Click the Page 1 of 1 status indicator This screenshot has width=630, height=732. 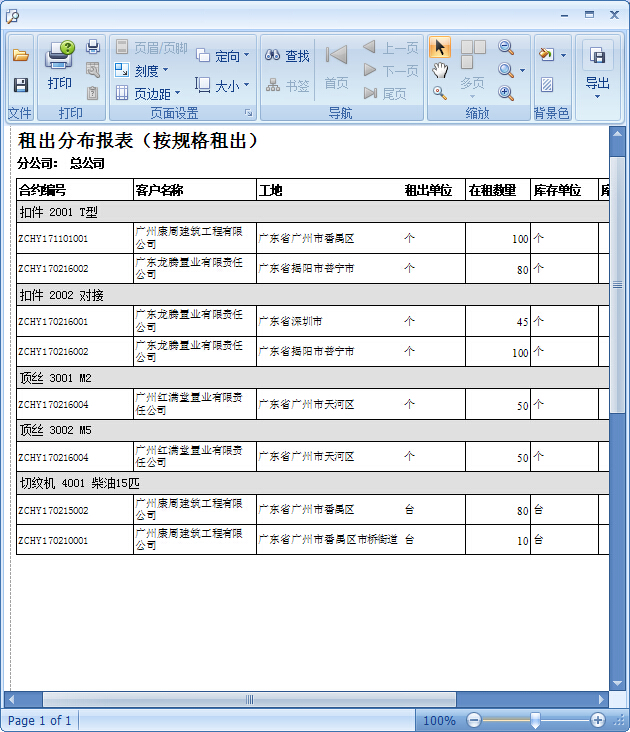tap(40, 720)
